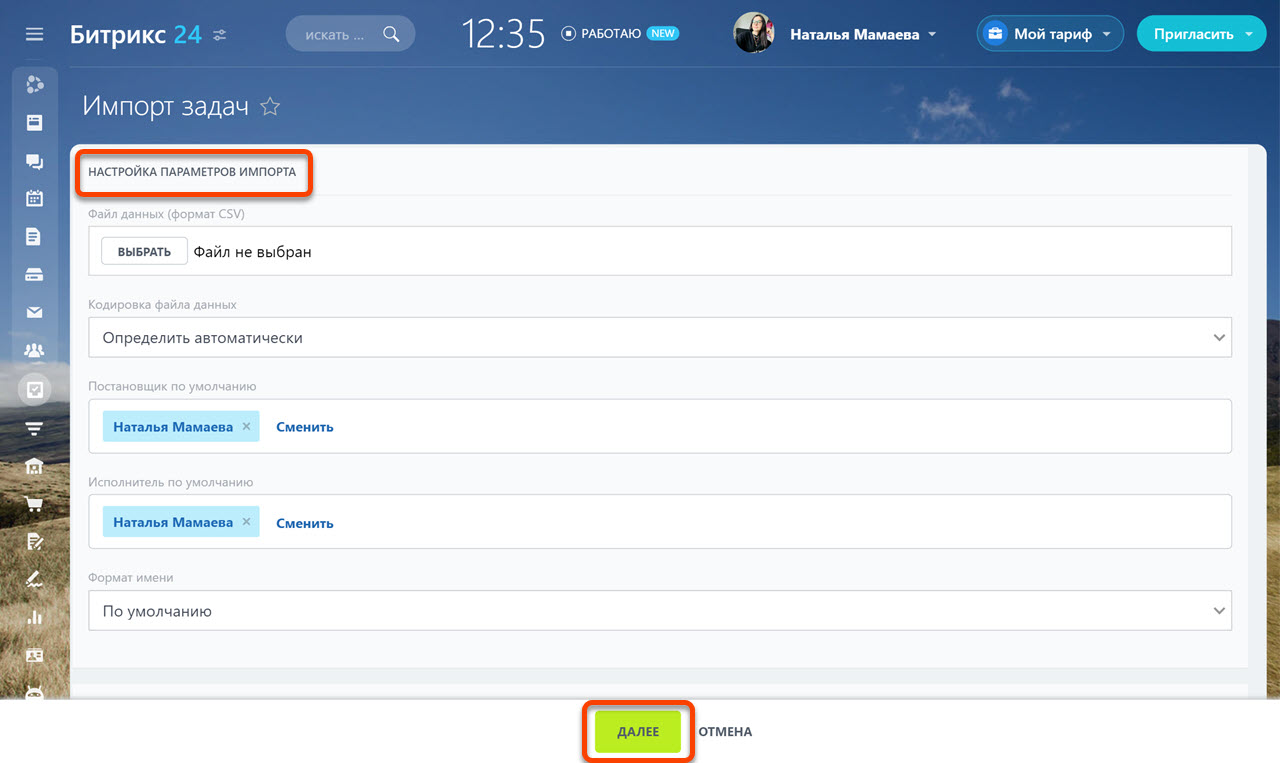Add Импорт задач page to favorites star
The image size is (1280, 763).
(270, 107)
